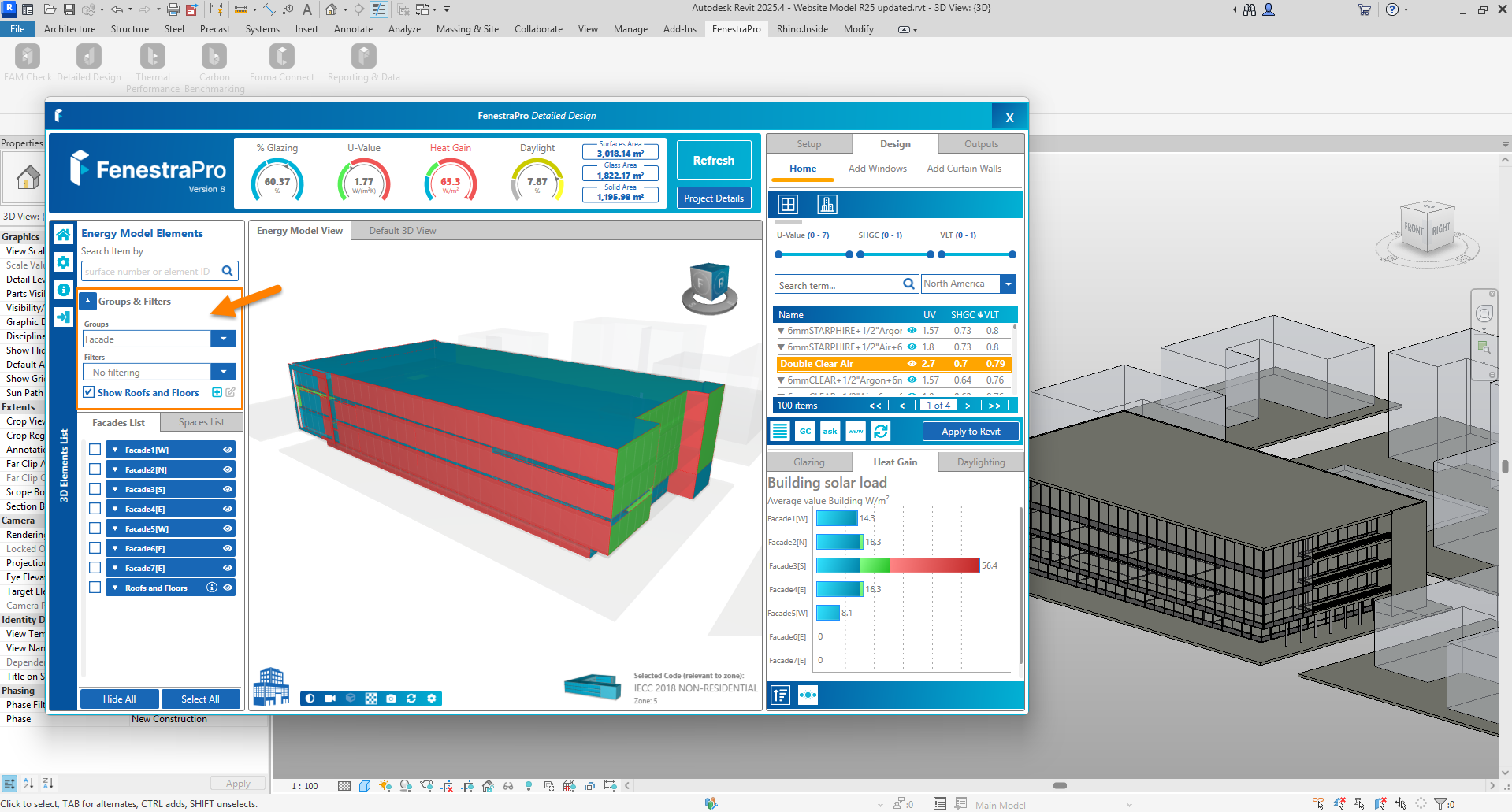Click the Sun Path icon in Revit's view control bar

click(x=385, y=785)
